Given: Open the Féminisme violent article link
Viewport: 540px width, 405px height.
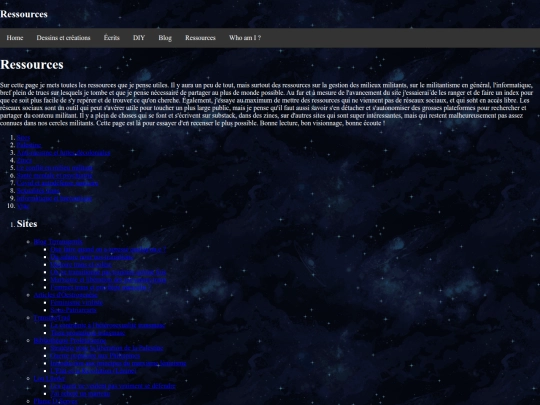Looking at the screenshot, I should click(x=77, y=302).
